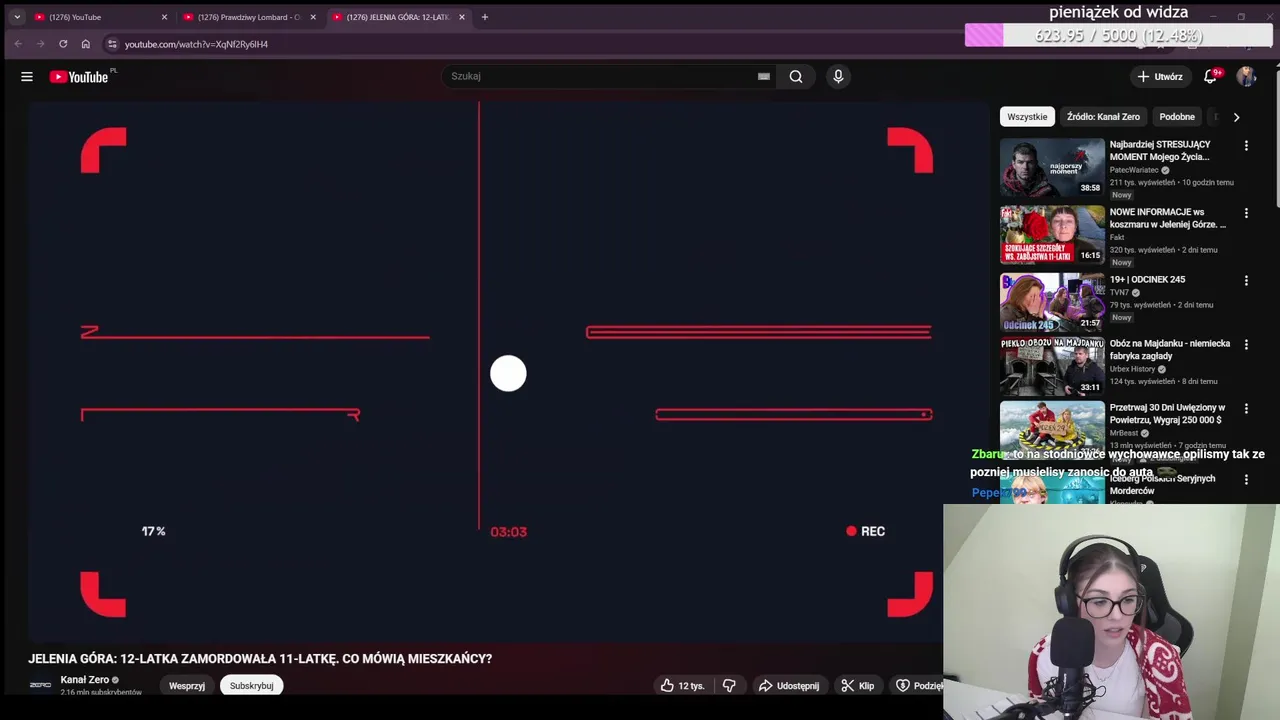The width and height of the screenshot is (1280, 720).
Task: Click the search magnifier button
Action: 796,76
